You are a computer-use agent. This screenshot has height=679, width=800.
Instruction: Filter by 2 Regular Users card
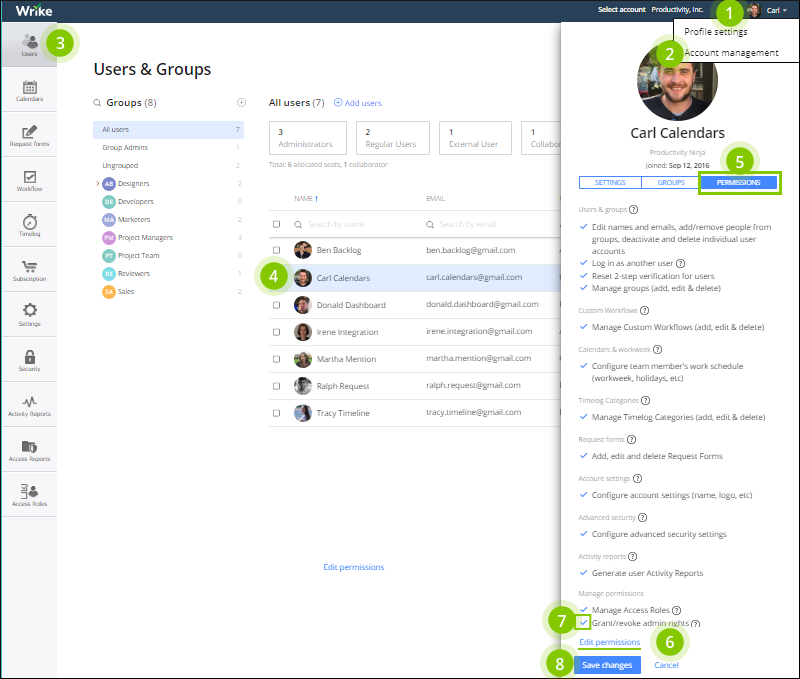tap(393, 138)
